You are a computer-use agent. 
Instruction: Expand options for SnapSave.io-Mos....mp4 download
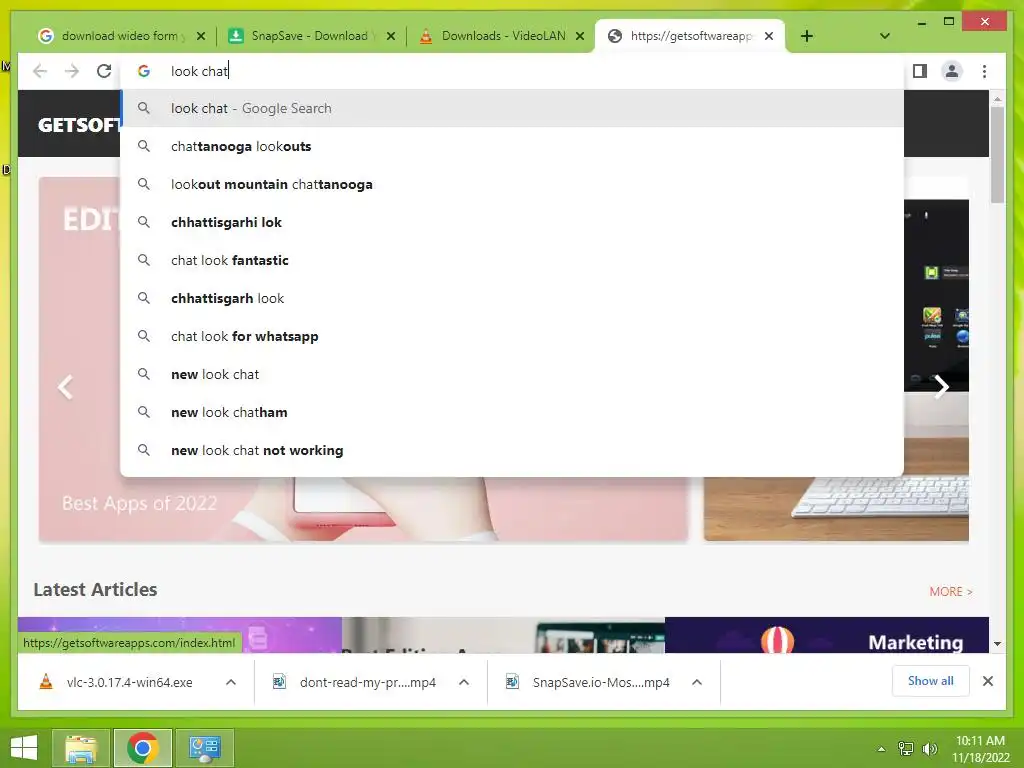[697, 682]
